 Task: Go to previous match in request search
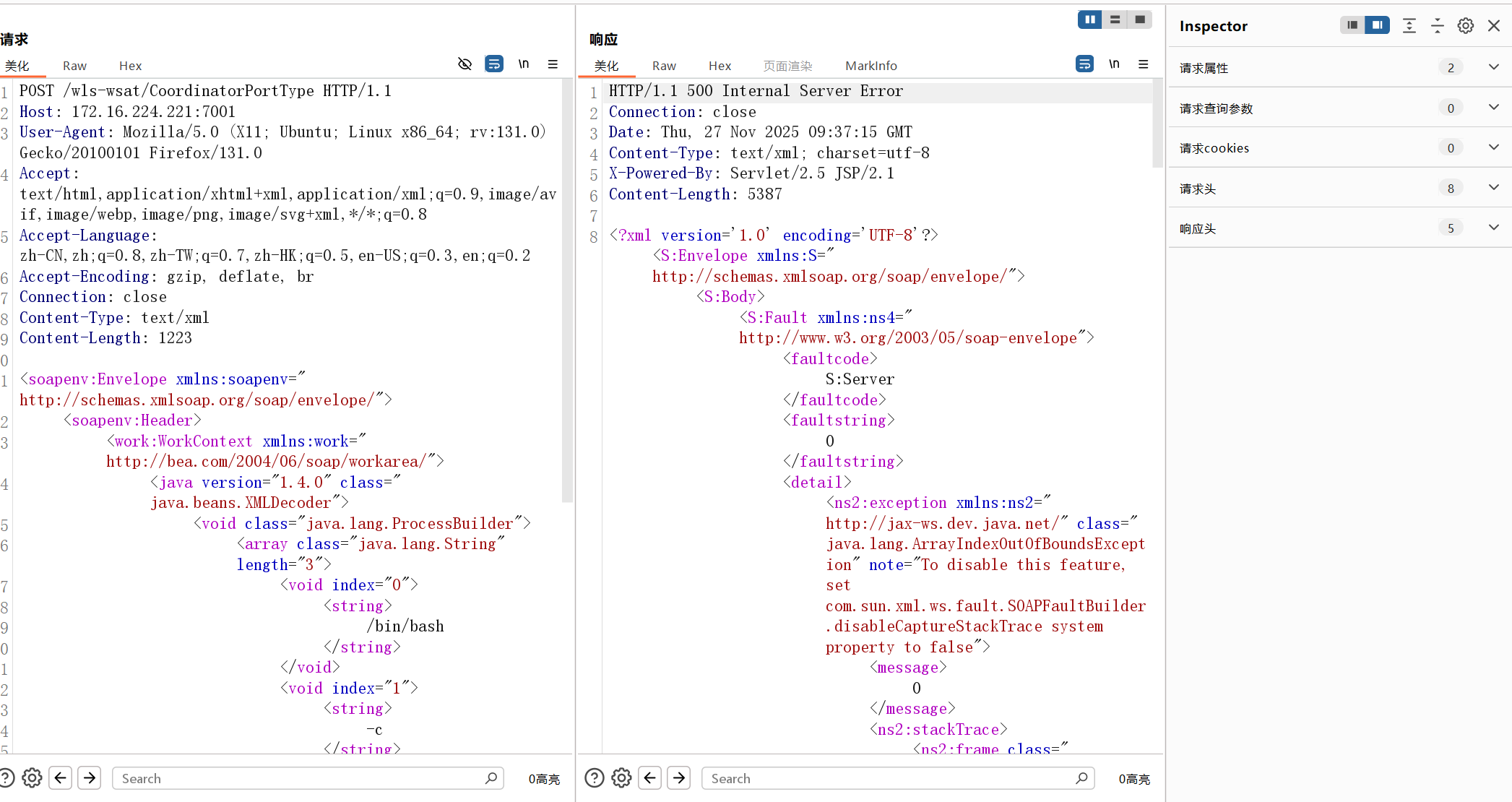61,778
